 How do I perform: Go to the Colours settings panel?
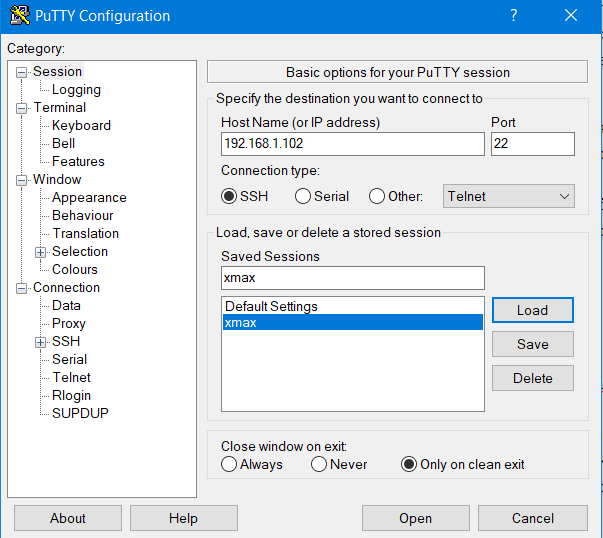(x=75, y=270)
